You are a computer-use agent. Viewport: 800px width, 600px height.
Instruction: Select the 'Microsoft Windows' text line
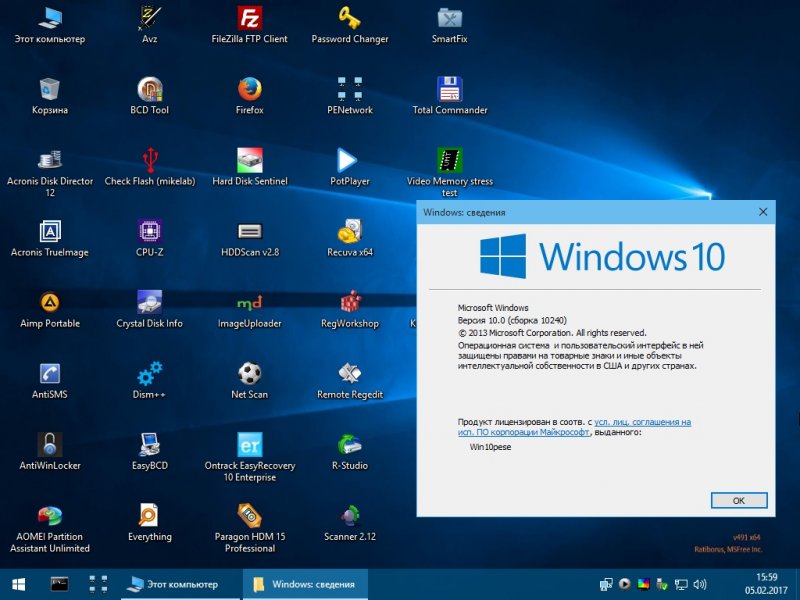(x=493, y=308)
